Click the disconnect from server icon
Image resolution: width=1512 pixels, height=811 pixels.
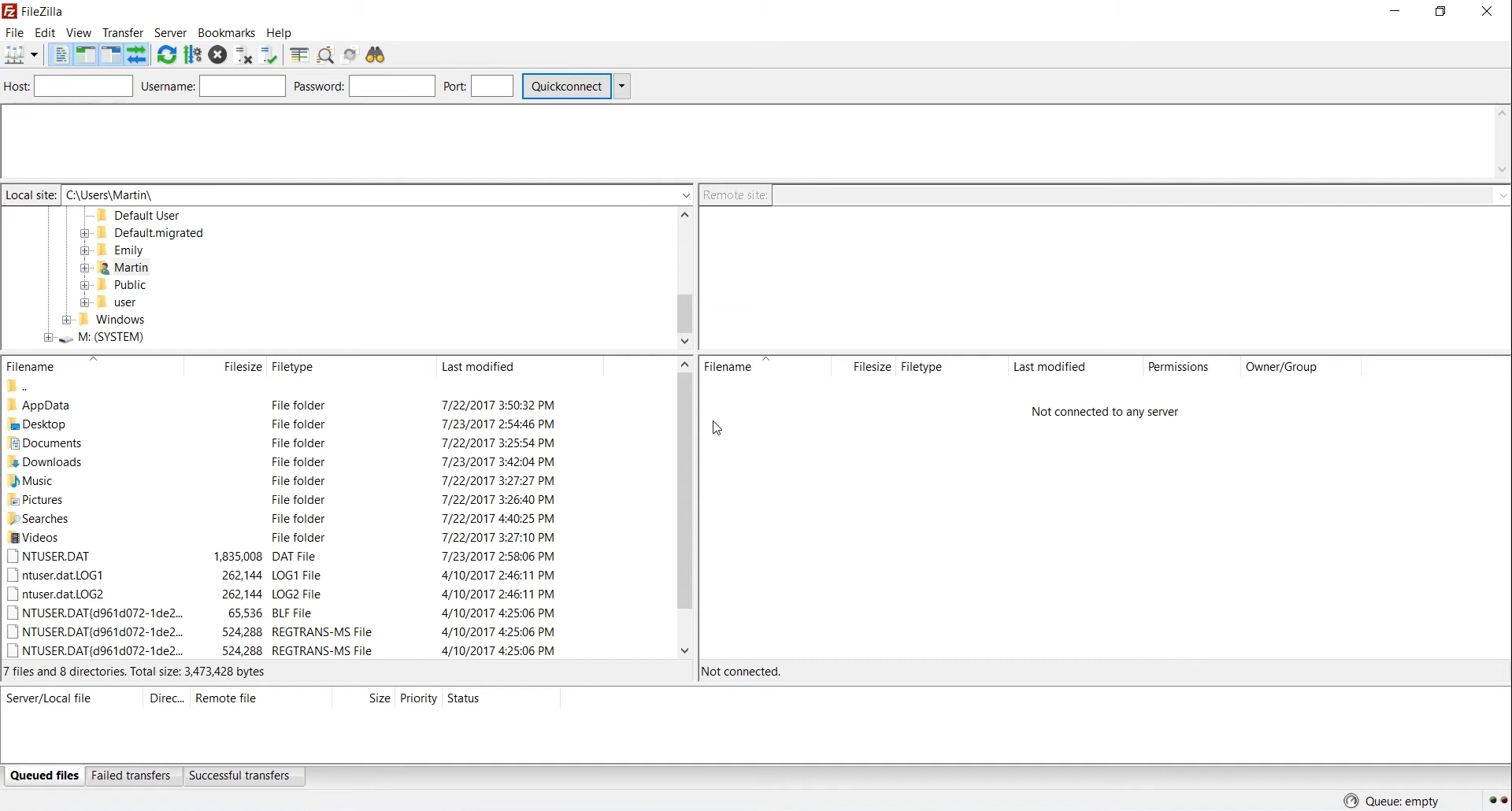(x=244, y=55)
